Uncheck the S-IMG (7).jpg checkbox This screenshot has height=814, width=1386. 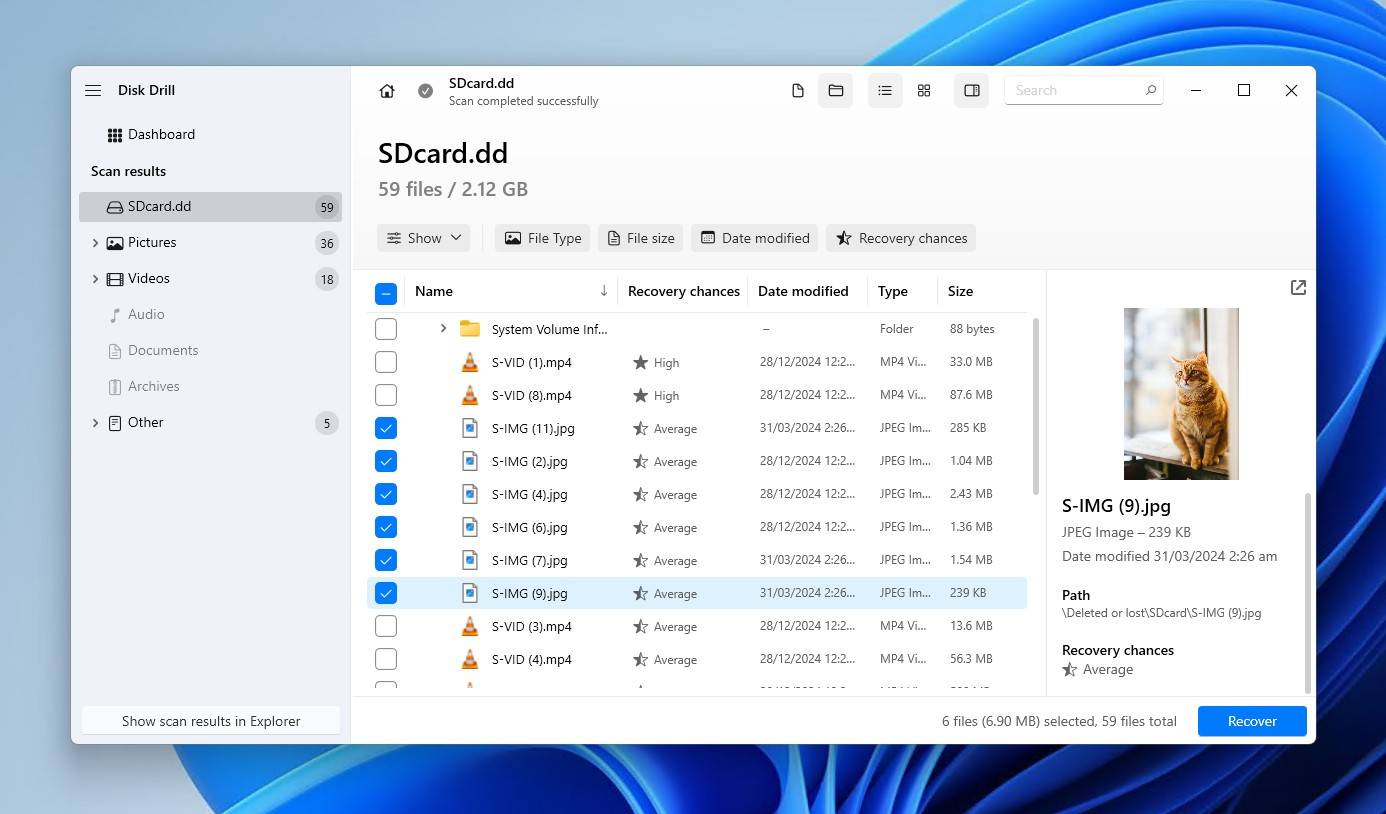(x=386, y=560)
